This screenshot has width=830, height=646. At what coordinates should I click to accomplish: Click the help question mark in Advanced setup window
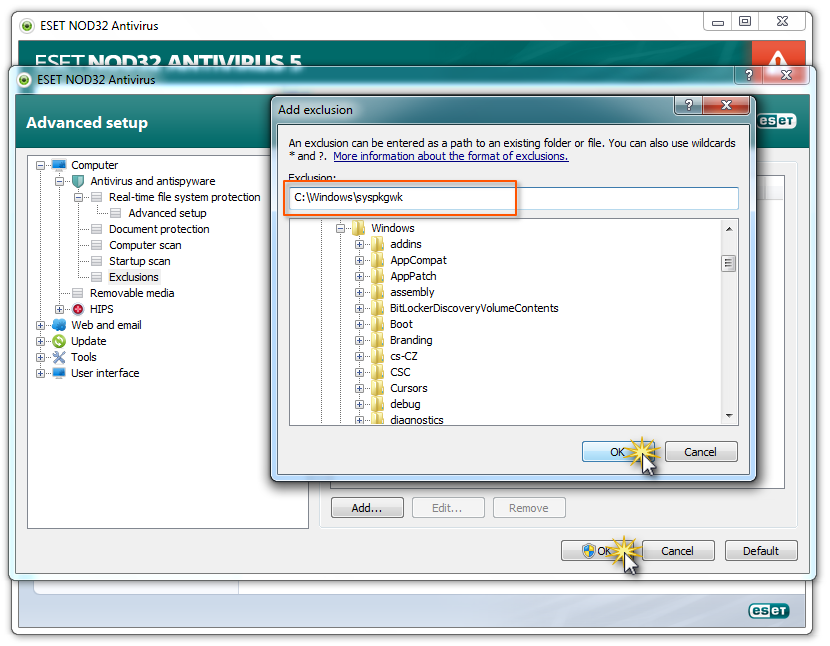pyautogui.click(x=748, y=75)
